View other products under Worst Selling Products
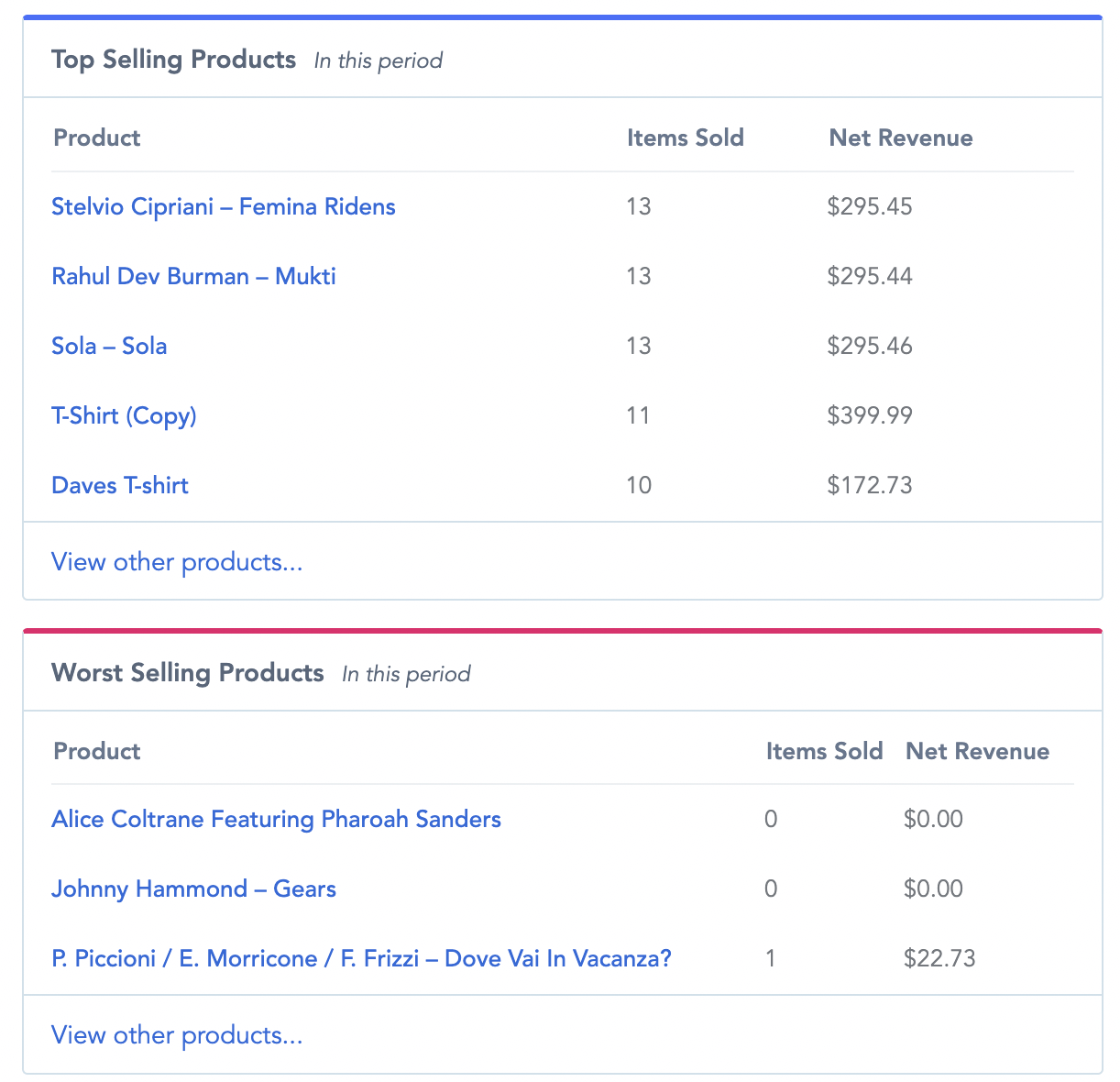The width and height of the screenshot is (1120, 1082). 177,1034
